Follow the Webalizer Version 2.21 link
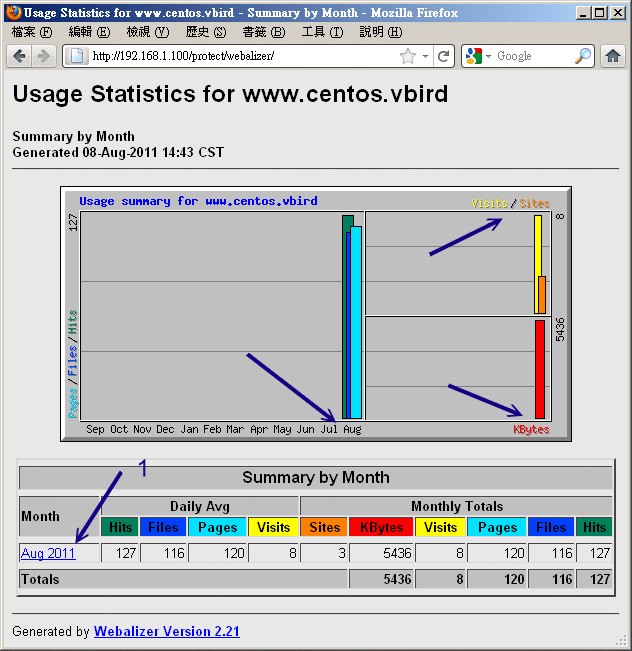Viewport: 632px width, 651px height. coord(166,631)
